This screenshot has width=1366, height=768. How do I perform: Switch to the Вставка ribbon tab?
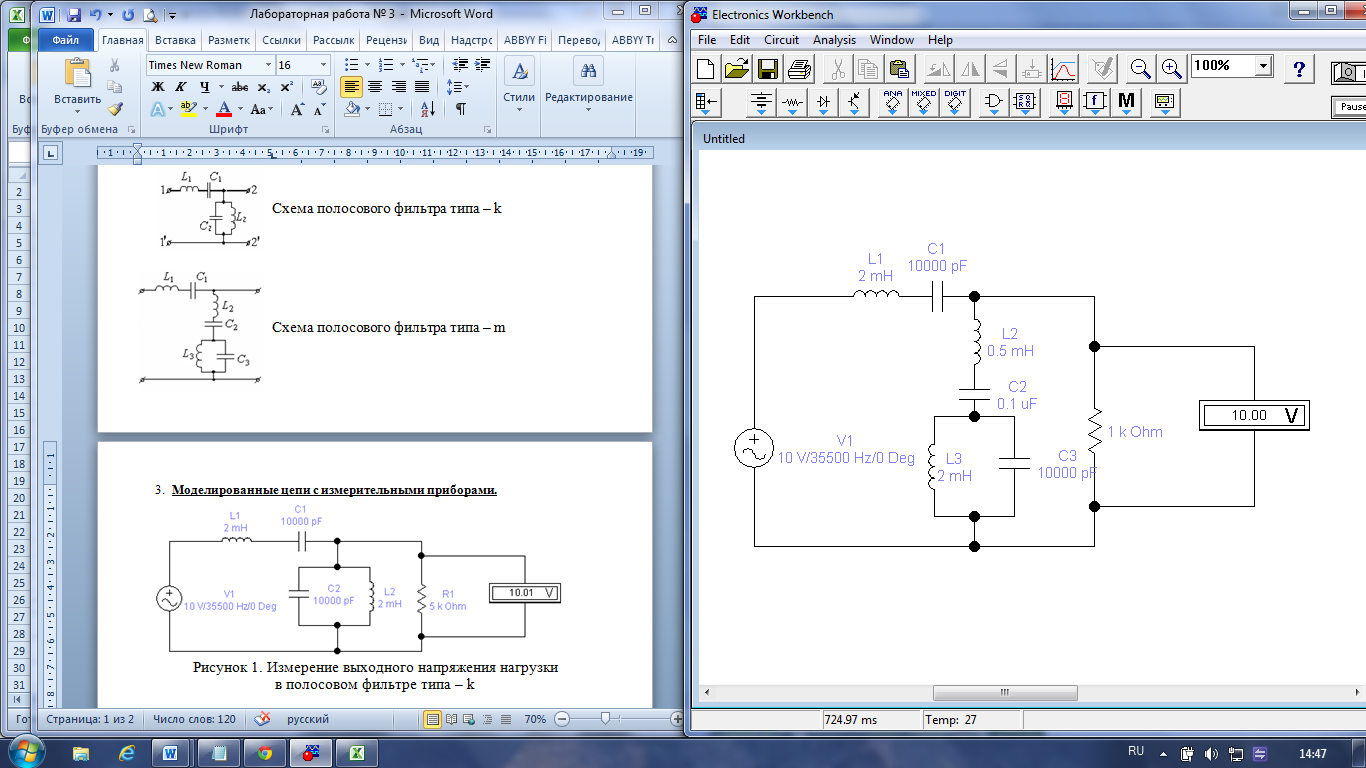click(175, 41)
